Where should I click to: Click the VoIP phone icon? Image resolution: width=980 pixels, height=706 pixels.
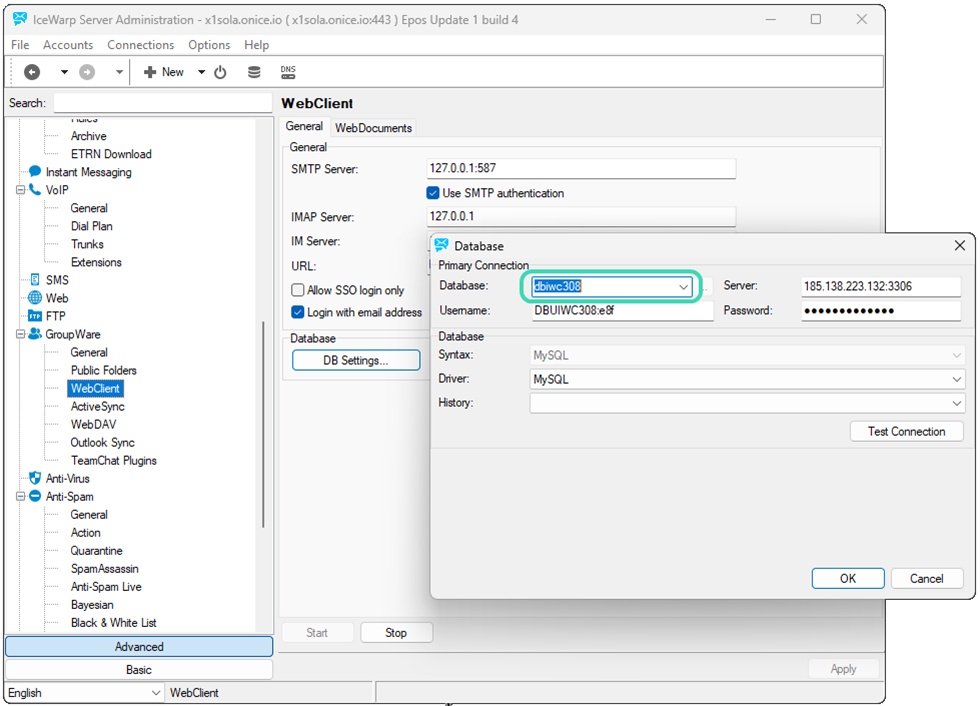pos(35,189)
